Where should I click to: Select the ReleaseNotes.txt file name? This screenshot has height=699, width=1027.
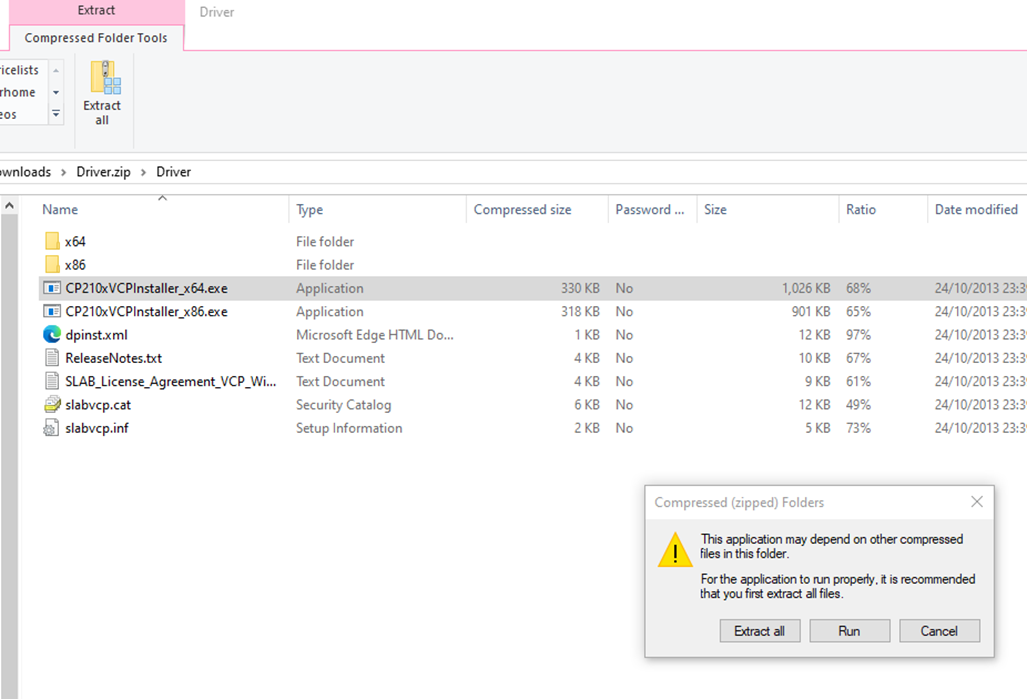pos(113,358)
